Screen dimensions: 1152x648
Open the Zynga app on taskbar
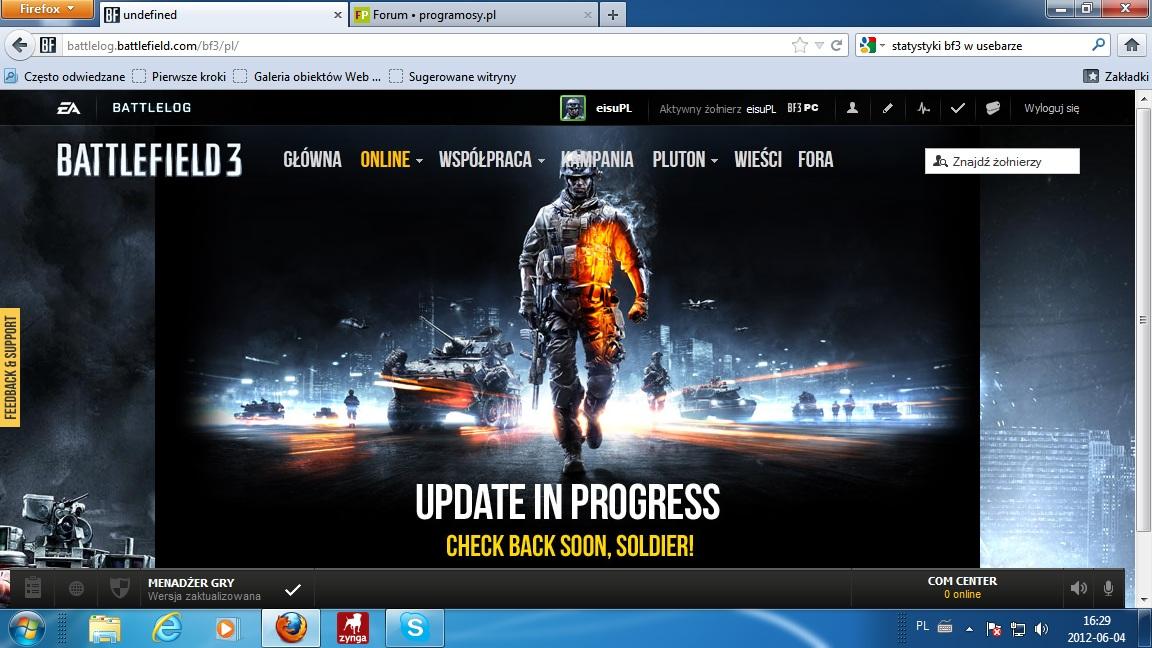(x=353, y=629)
